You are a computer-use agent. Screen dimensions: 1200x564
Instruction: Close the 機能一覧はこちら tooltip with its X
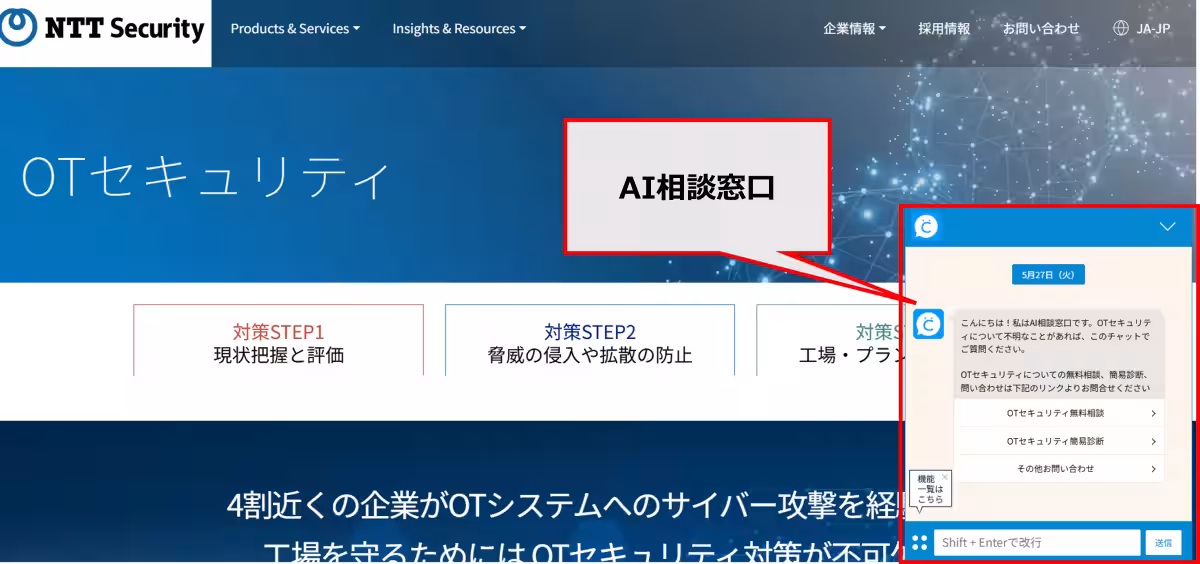(x=945, y=477)
